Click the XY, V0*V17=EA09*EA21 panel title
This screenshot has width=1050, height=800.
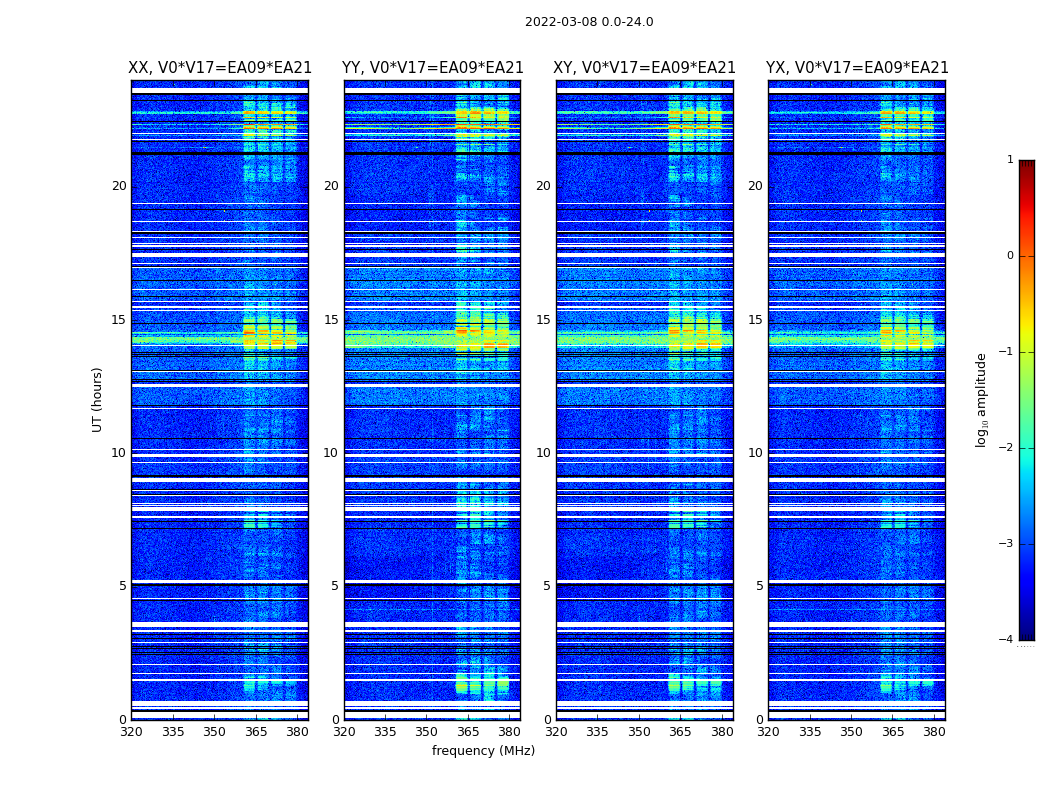644,68
